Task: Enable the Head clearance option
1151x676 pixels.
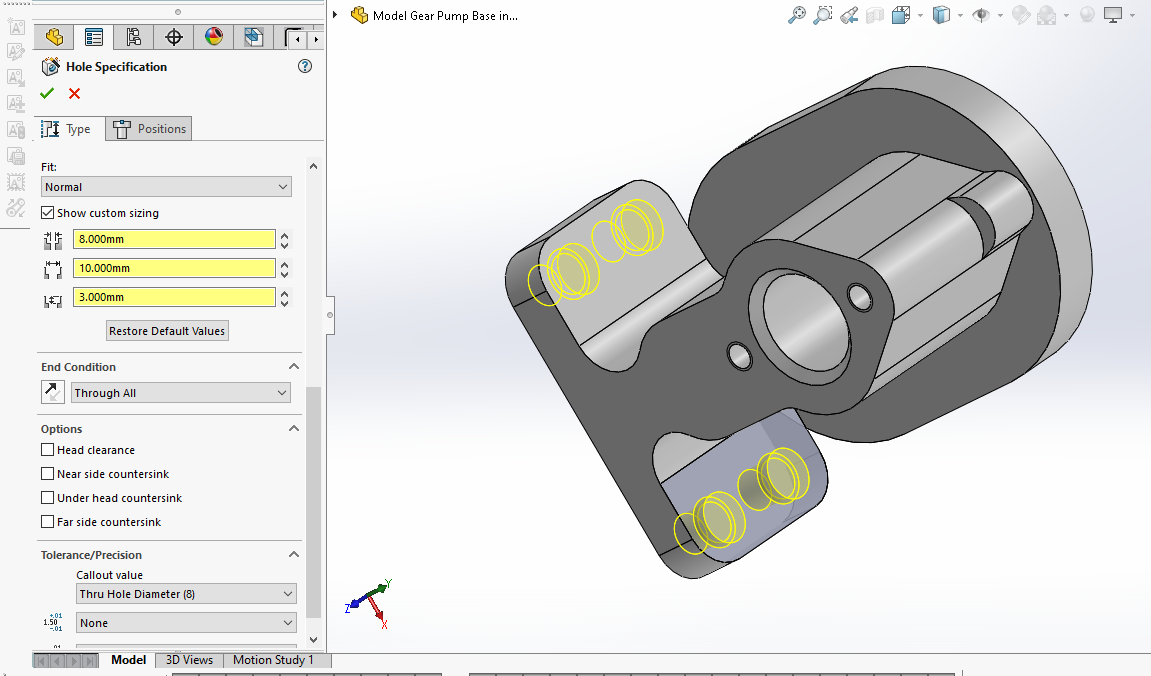Action: [x=47, y=450]
